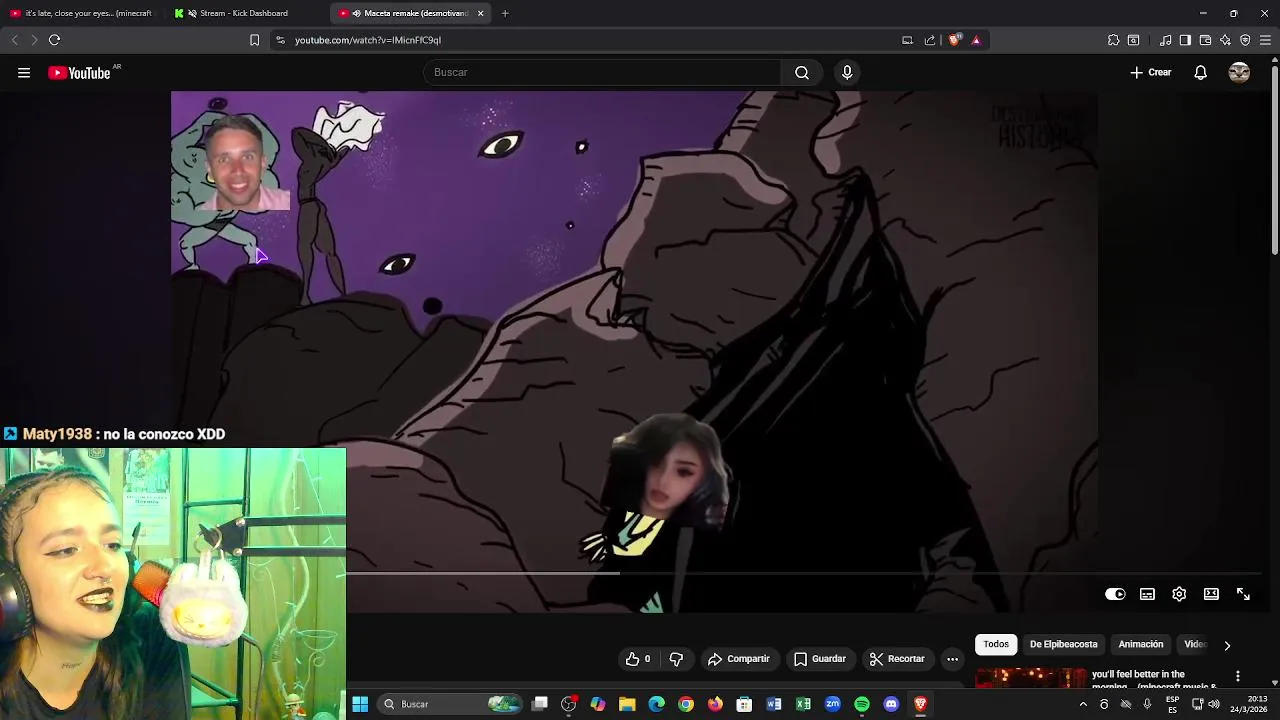1280x720 pixels.
Task: Reload the page in the browser
Action: point(54,40)
